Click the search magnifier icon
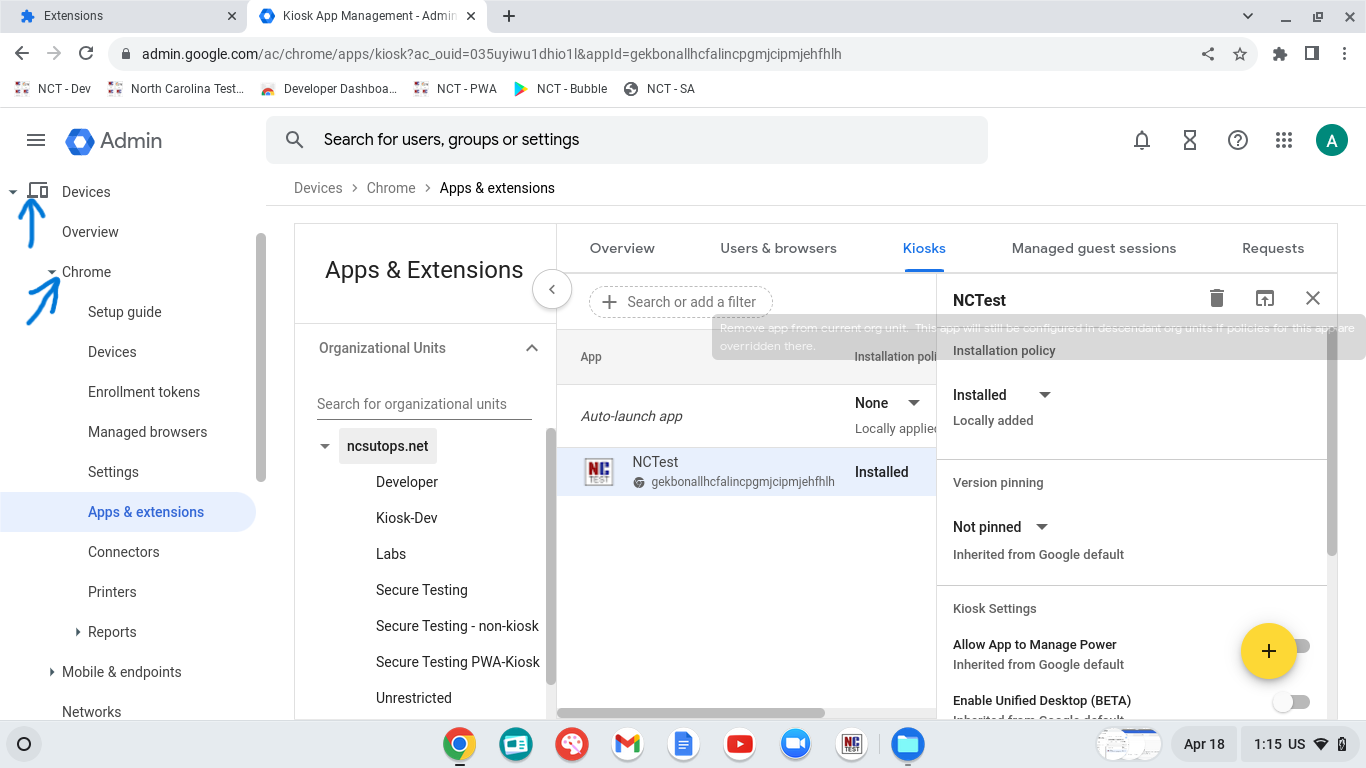Viewport: 1366px width, 768px height. (x=294, y=140)
